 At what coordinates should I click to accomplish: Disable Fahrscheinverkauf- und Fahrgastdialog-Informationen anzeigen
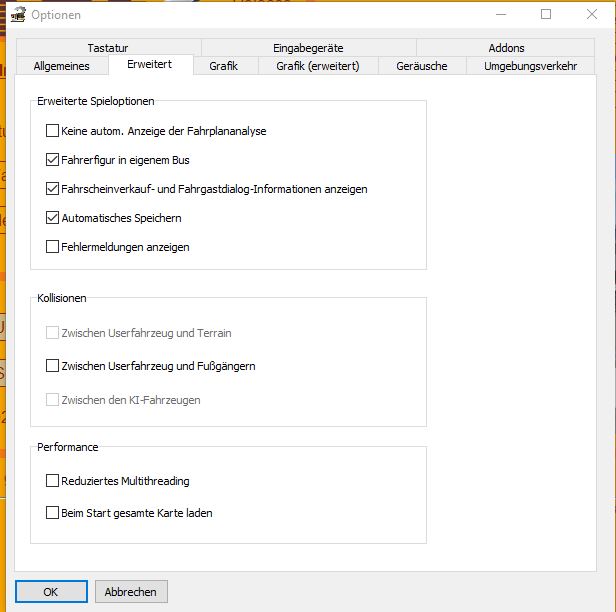pyautogui.click(x=53, y=189)
